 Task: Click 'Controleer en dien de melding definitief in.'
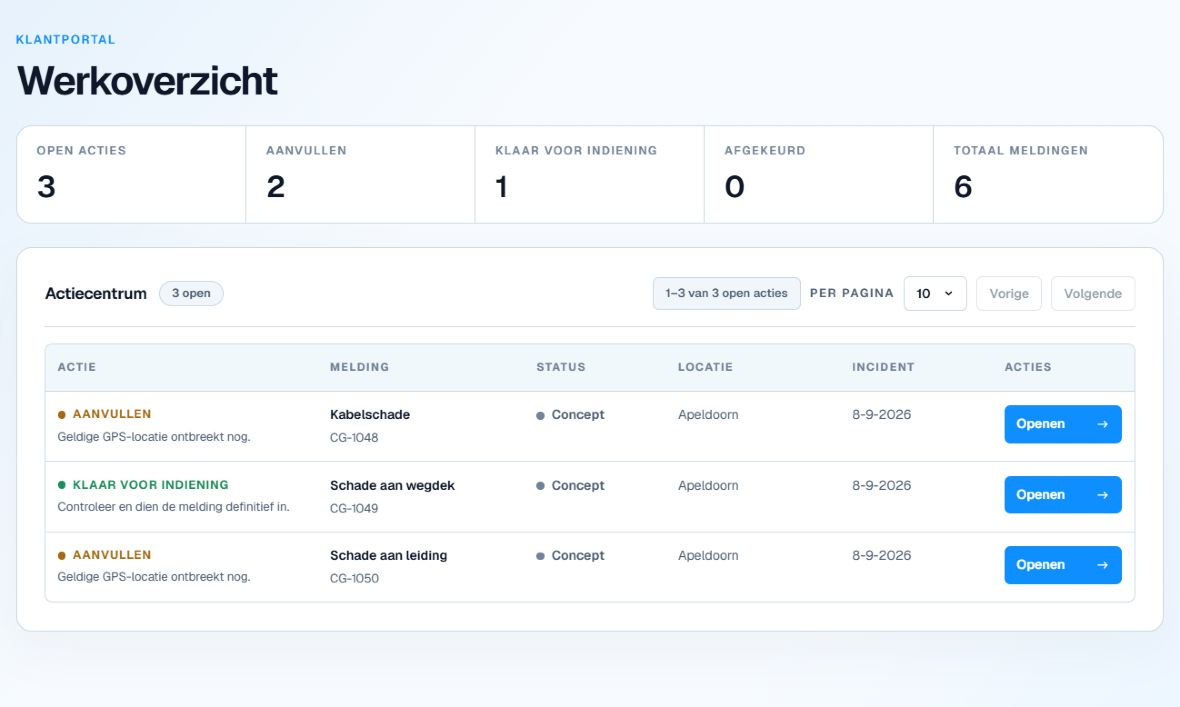pos(174,507)
